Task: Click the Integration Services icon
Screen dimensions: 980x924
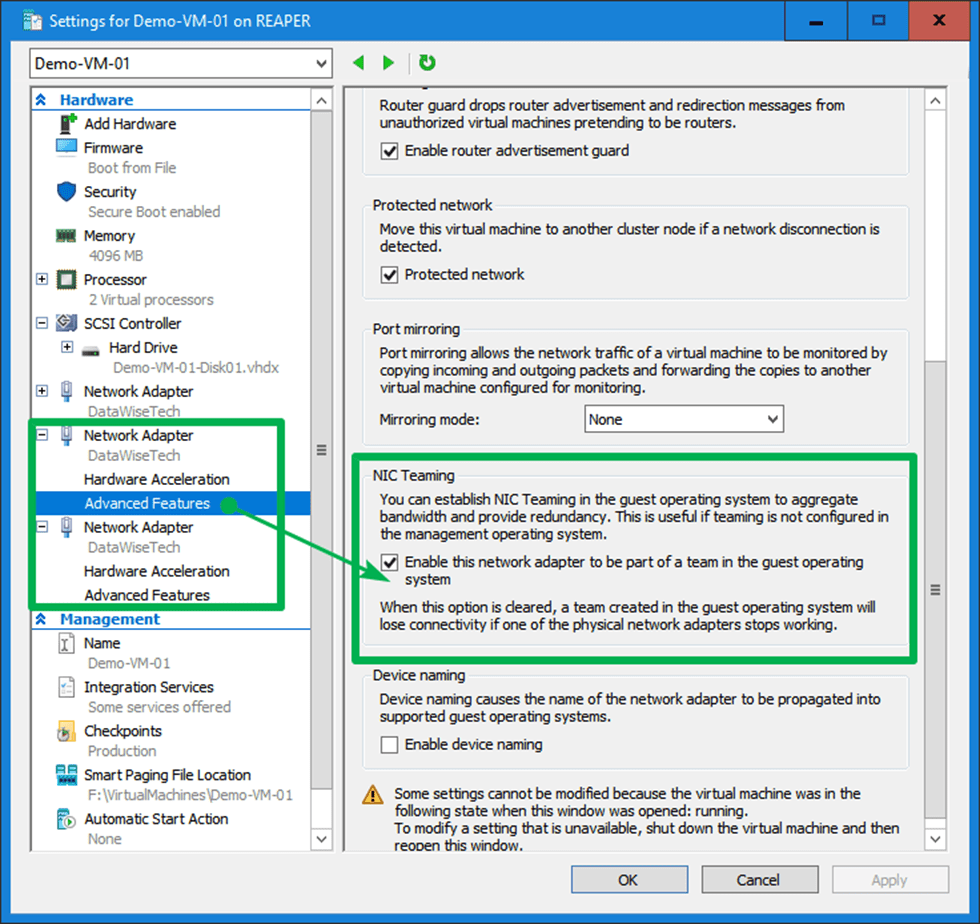Action: click(x=66, y=686)
